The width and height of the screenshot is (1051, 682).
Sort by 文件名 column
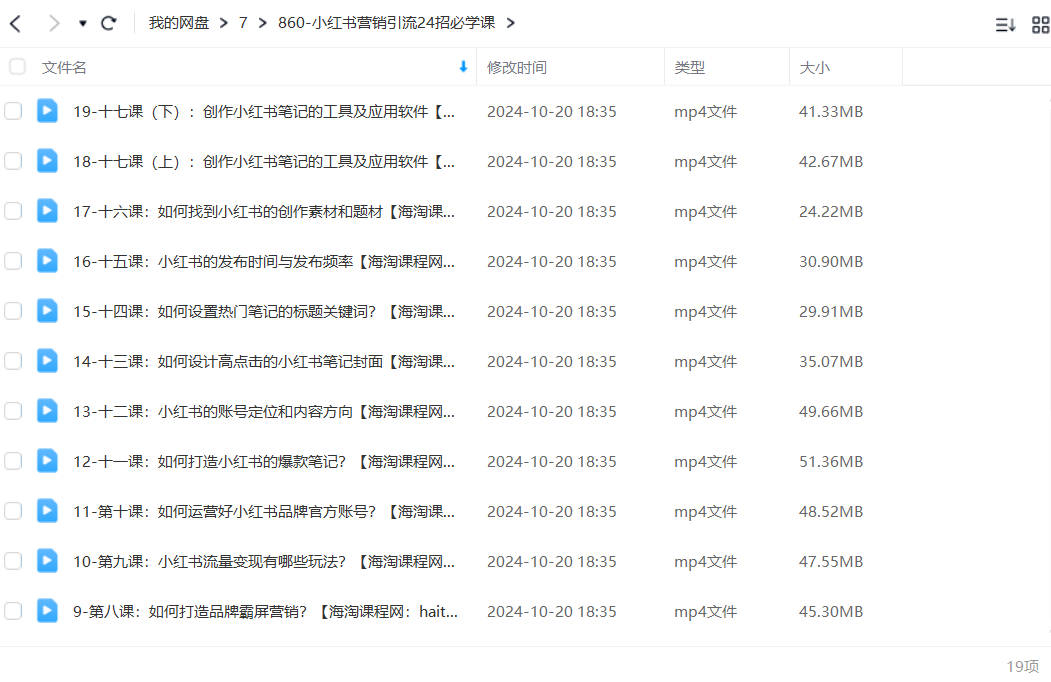[x=64, y=68]
